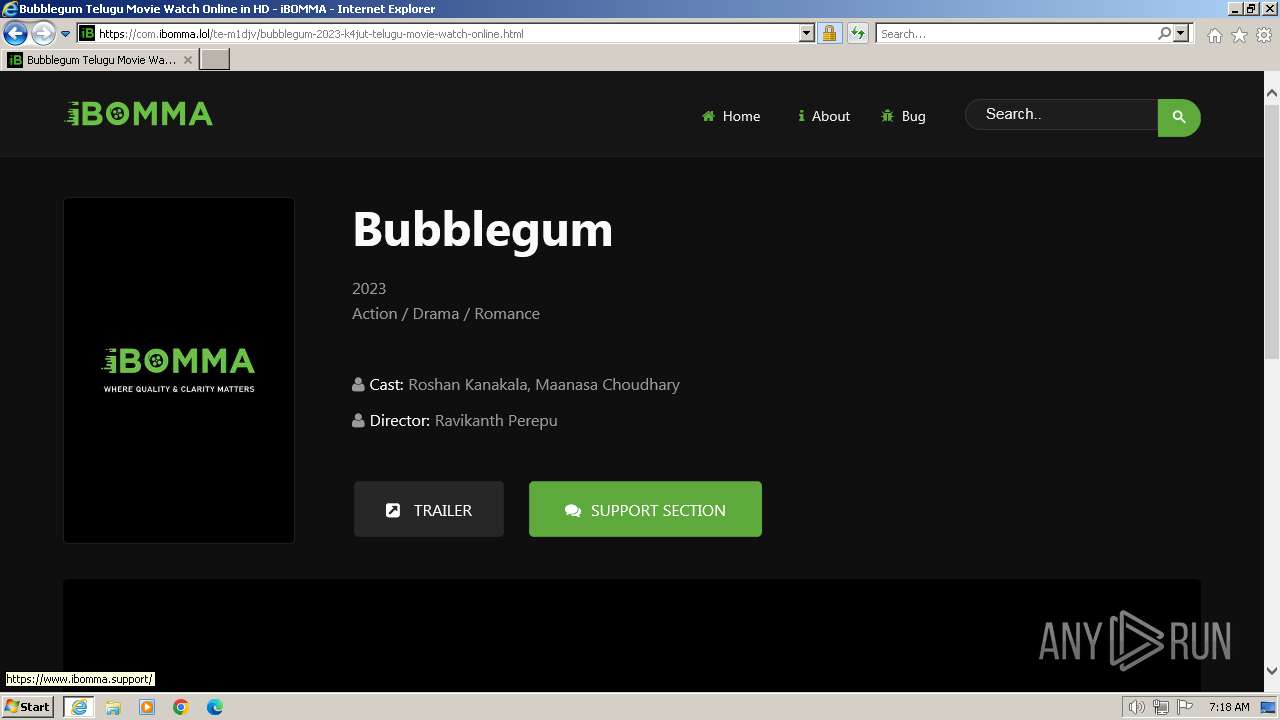Click the volume speaker tray icon
Screen dimensions: 1280x720
coord(1136,707)
